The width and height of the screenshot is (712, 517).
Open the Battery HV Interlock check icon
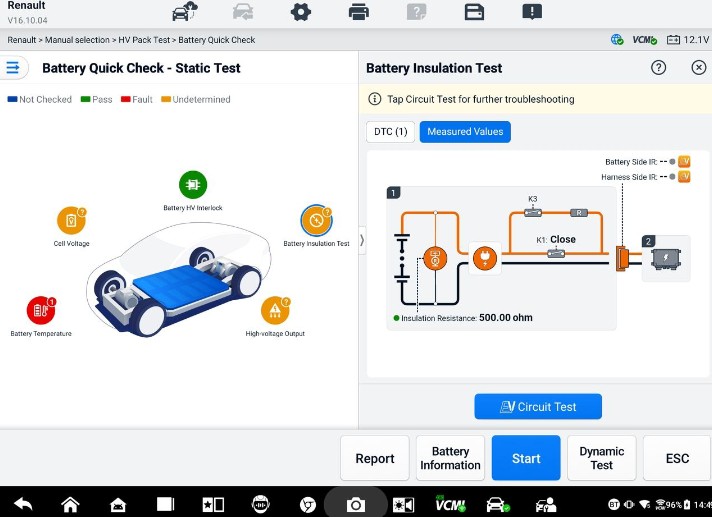193,185
